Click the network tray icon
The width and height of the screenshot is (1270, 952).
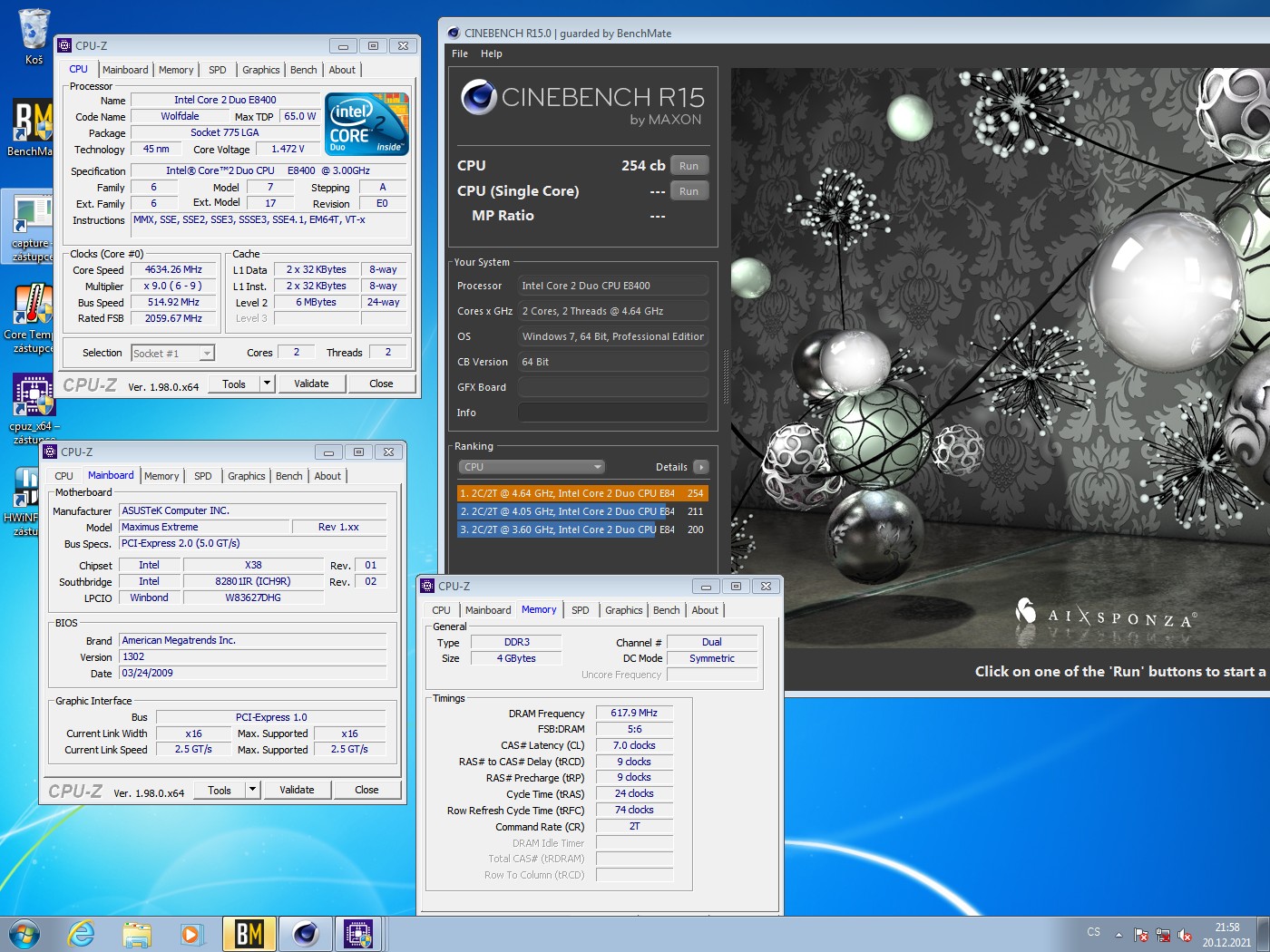pyautogui.click(x=1163, y=934)
